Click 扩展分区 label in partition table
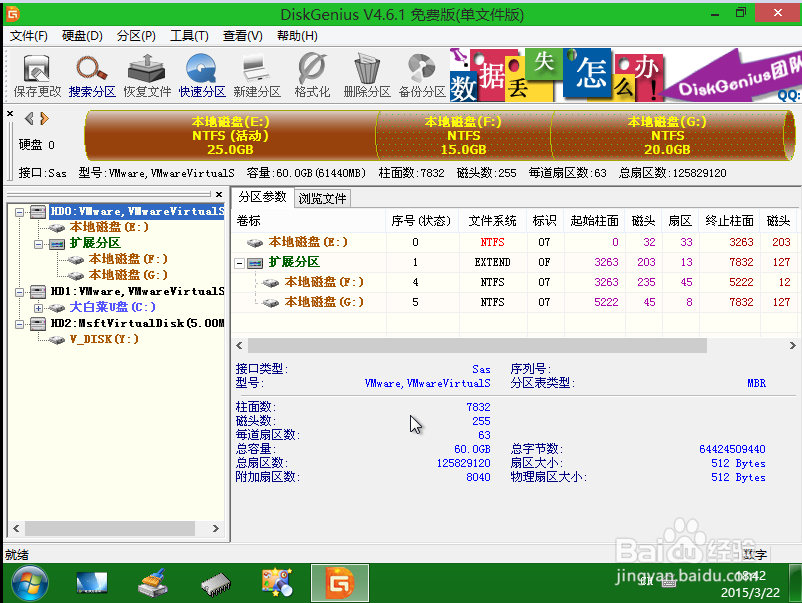802x603 pixels. (294, 262)
